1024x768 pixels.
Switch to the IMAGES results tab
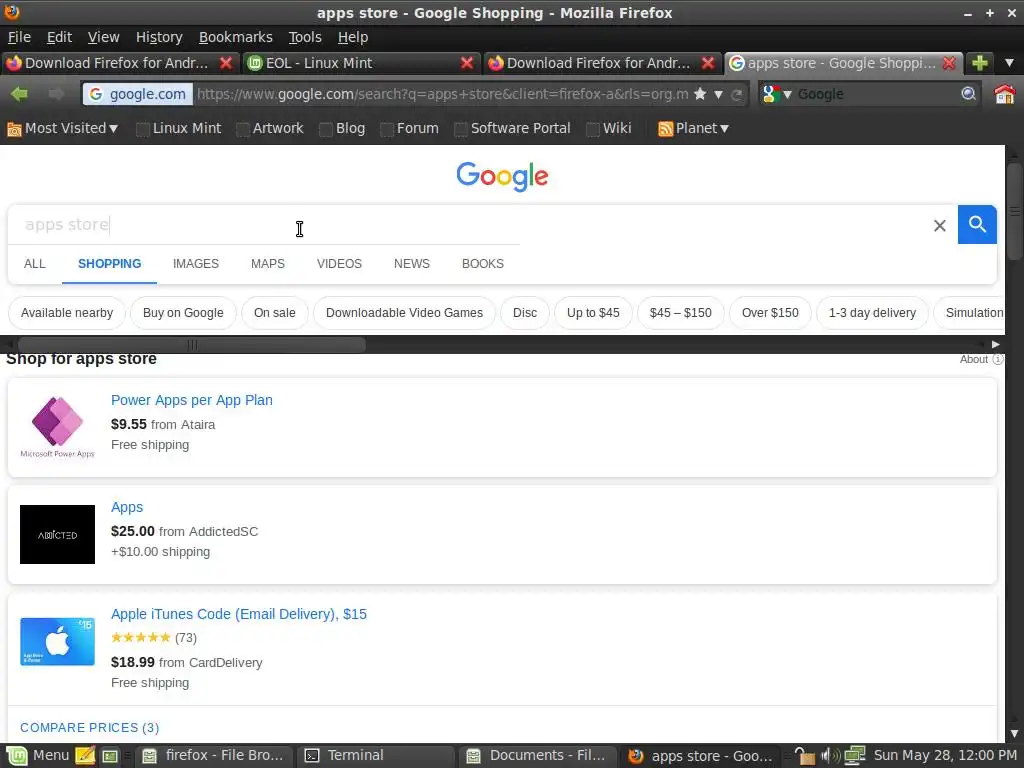pyautogui.click(x=196, y=264)
